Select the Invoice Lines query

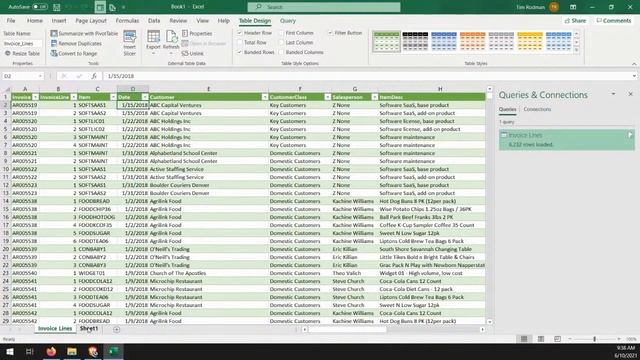[x=567, y=140]
